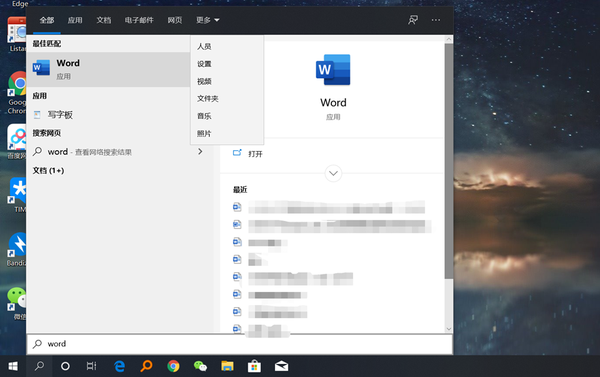
Task: Open the three-dots options menu
Action: coord(436,20)
